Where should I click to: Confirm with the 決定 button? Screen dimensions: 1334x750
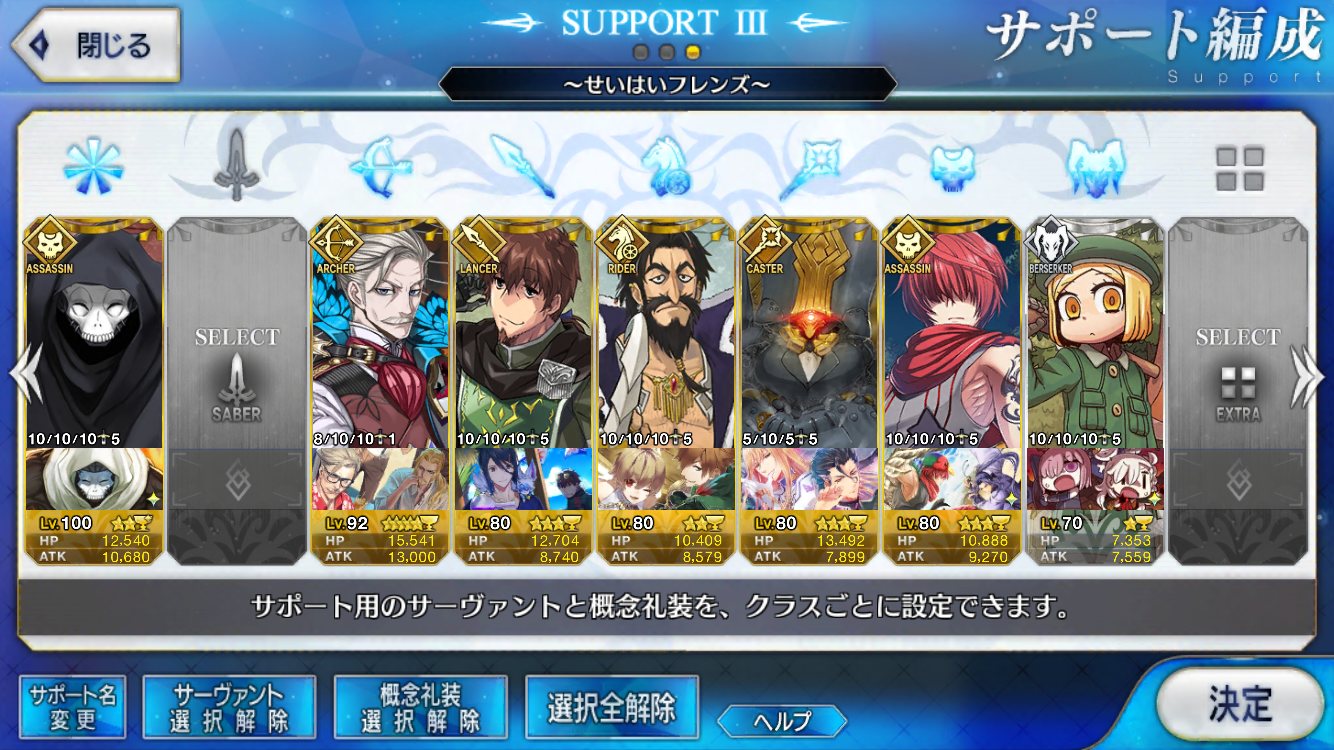click(1240, 704)
